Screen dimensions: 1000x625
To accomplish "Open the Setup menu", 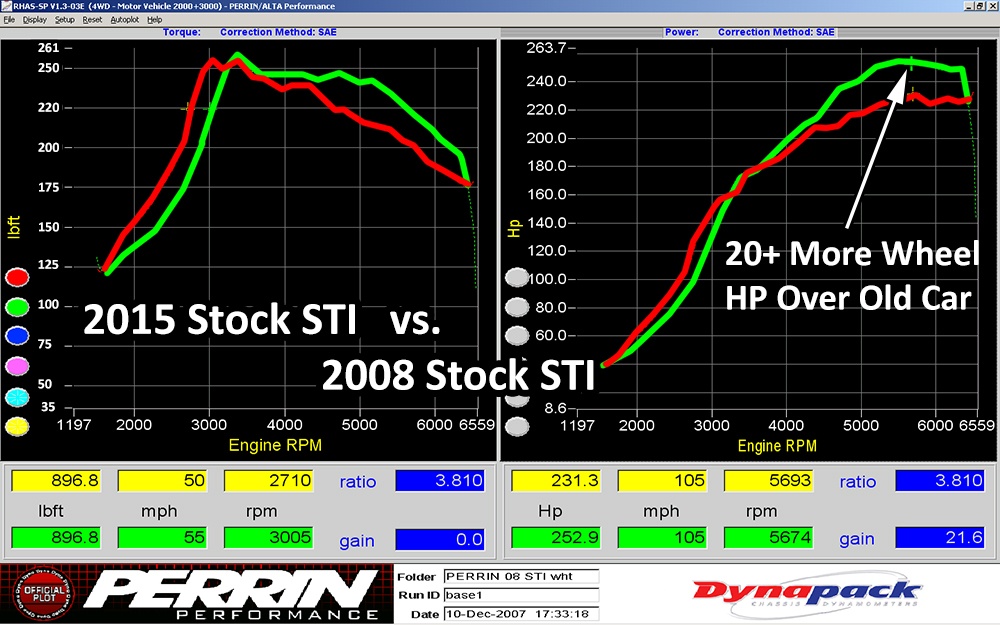I will (x=64, y=20).
